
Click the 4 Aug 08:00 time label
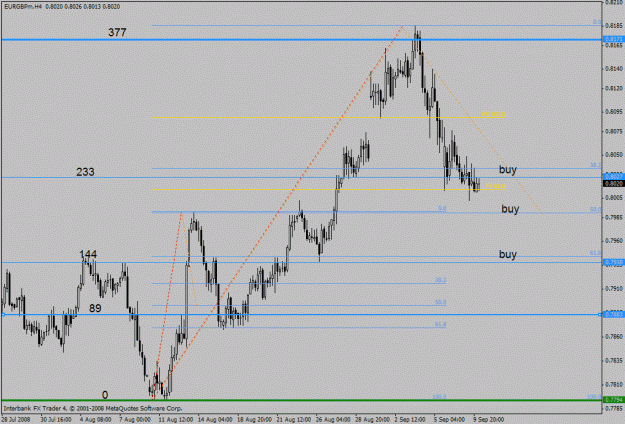coord(96,419)
